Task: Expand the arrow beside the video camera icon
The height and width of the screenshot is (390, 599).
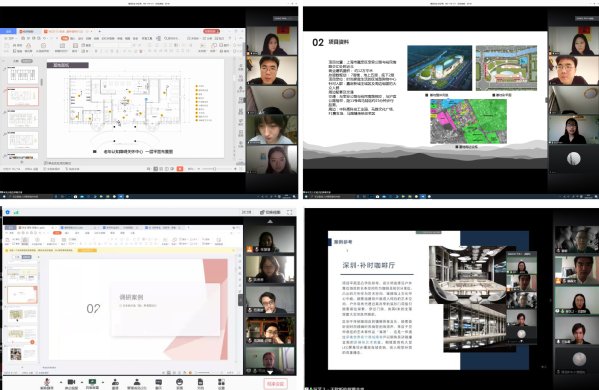Action: click(x=82, y=382)
